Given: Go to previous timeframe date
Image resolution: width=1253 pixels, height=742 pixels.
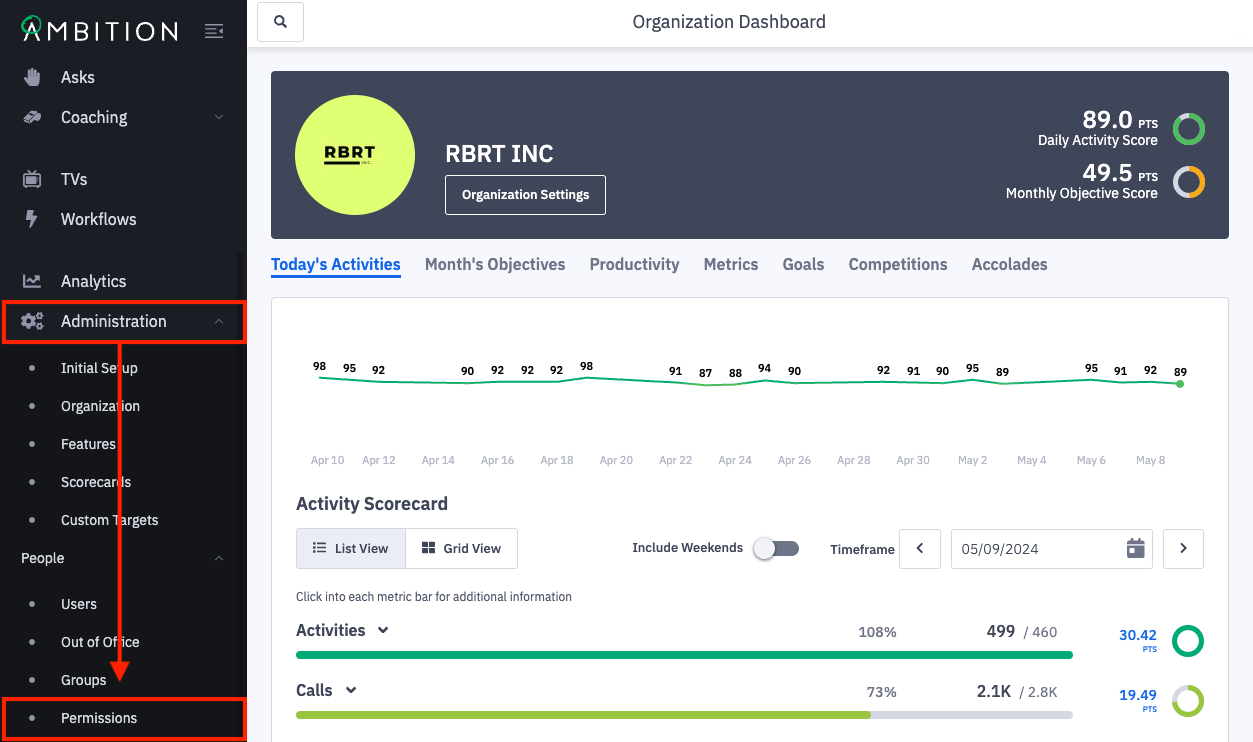Looking at the screenshot, I should tap(920, 549).
